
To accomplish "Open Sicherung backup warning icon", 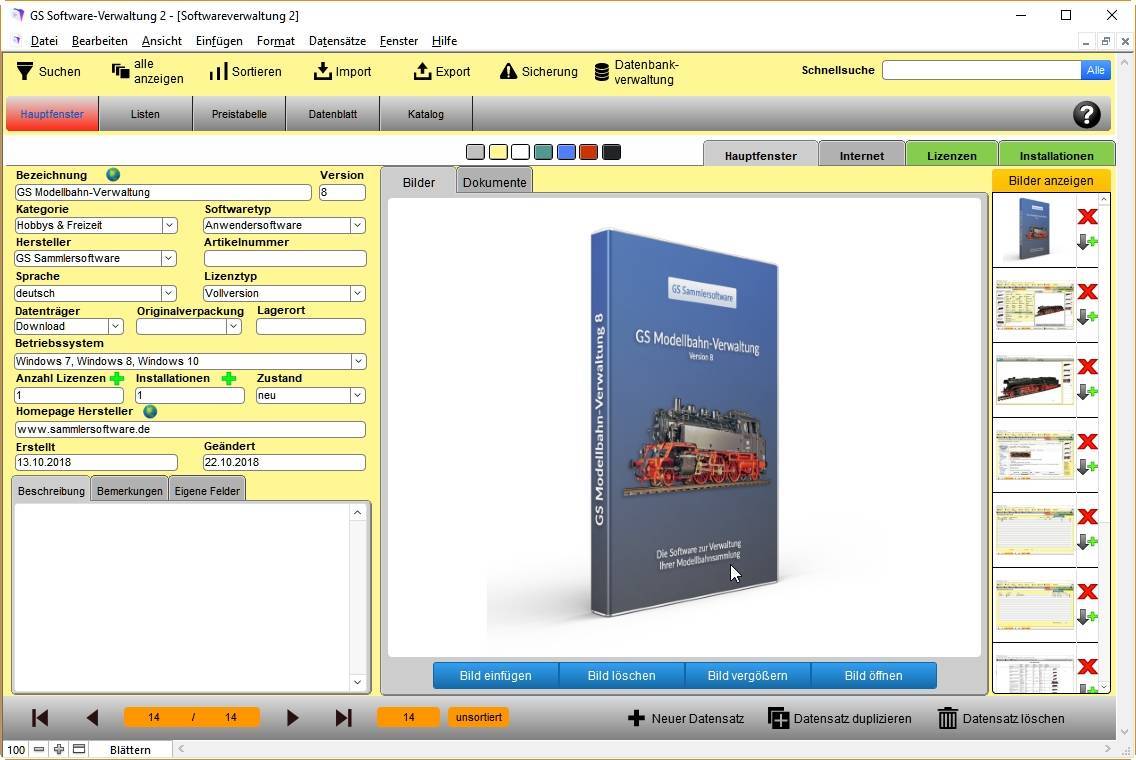I will click(x=508, y=71).
